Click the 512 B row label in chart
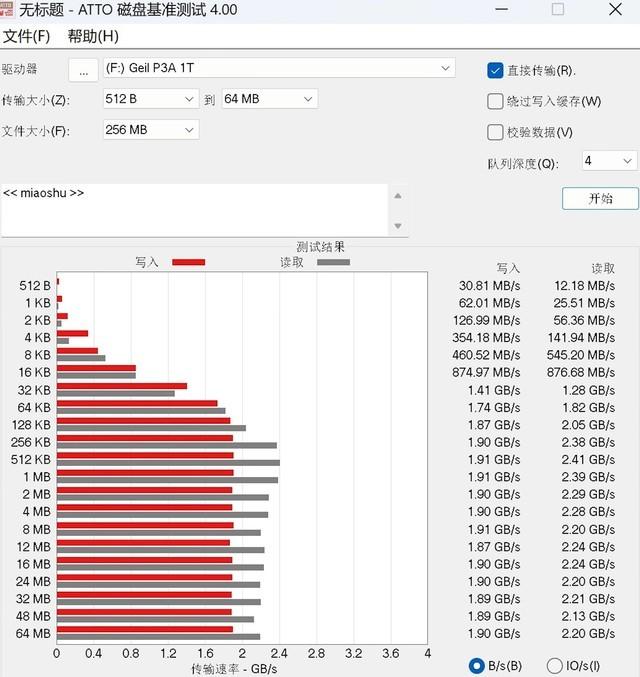This screenshot has height=677, width=640. pyautogui.click(x=35, y=285)
